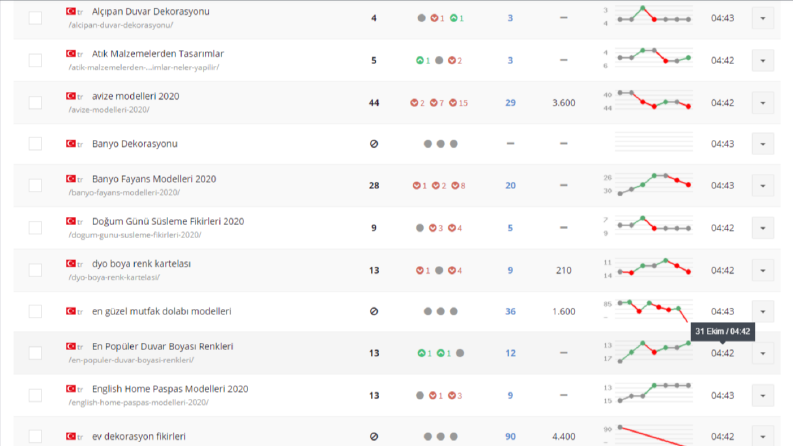The image size is (793, 446).
Task: Click flag icon of ev dekorasyon fikirleri
Action: (x=71, y=436)
